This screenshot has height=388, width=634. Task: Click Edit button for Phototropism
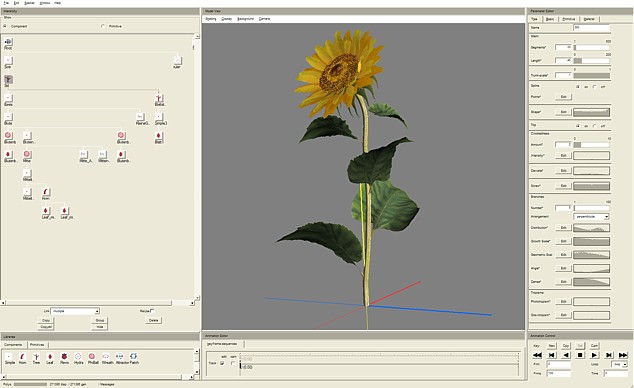pos(563,302)
